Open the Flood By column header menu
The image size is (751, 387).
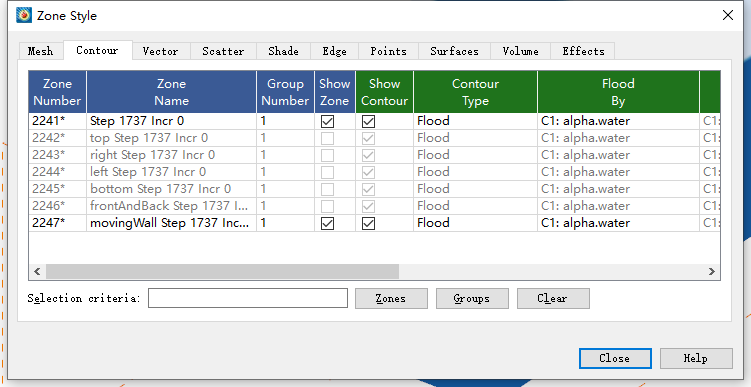pyautogui.click(x=618, y=92)
